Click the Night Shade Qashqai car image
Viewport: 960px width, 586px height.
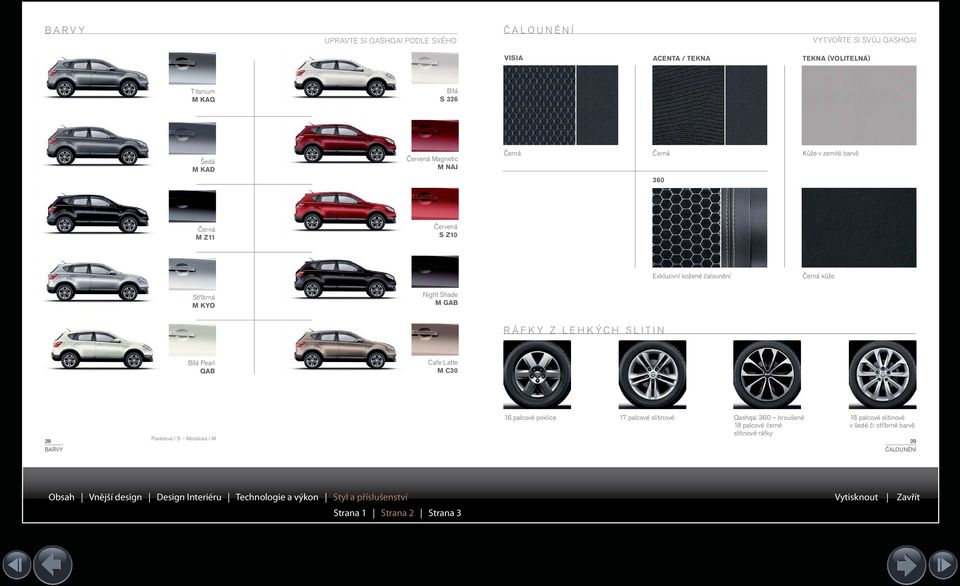tap(345, 279)
